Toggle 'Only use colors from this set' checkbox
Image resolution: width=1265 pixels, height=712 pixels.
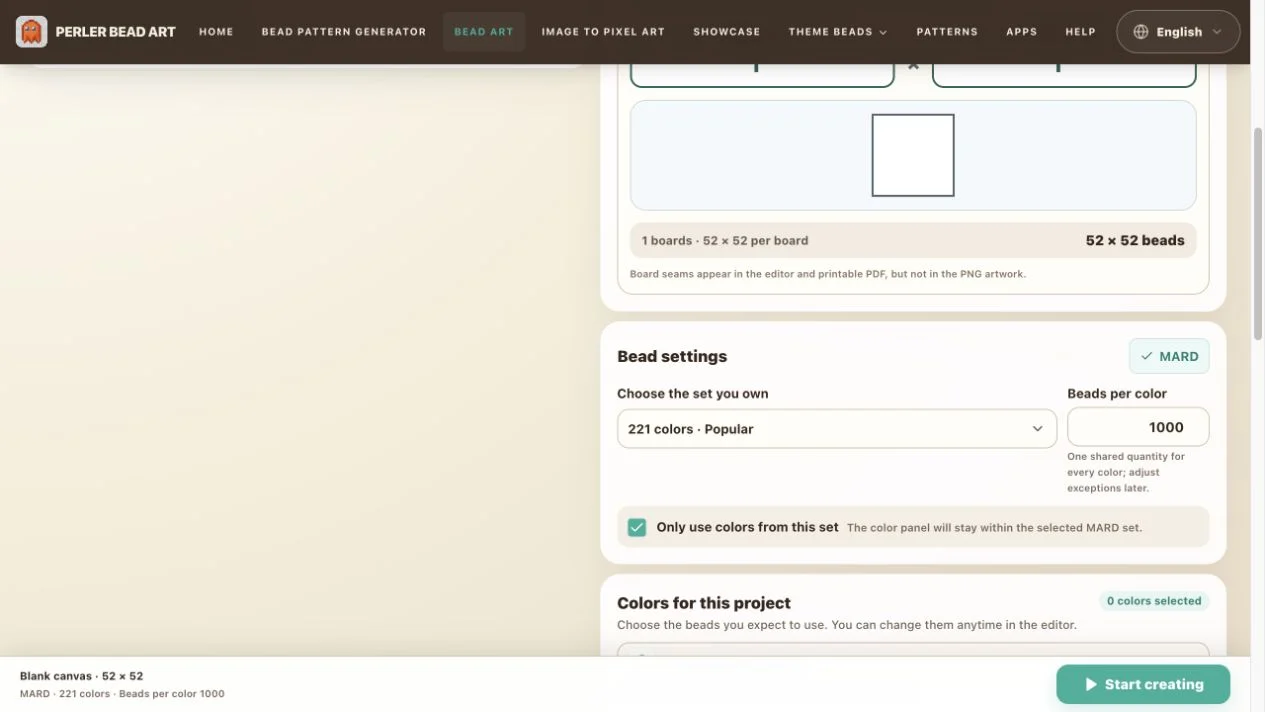637,527
